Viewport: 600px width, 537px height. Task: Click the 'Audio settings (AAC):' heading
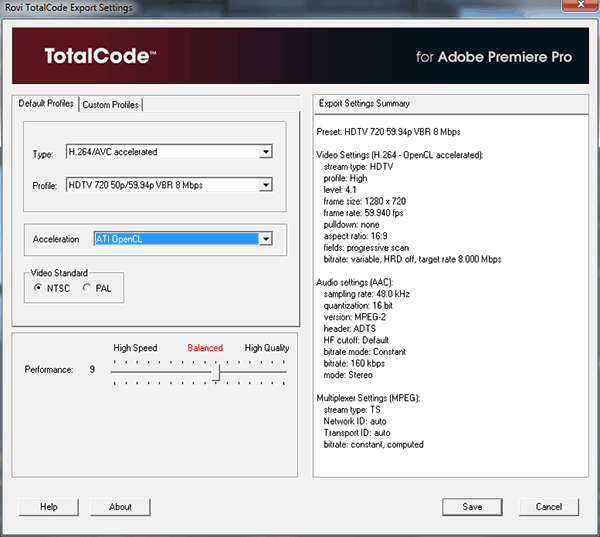point(354,282)
